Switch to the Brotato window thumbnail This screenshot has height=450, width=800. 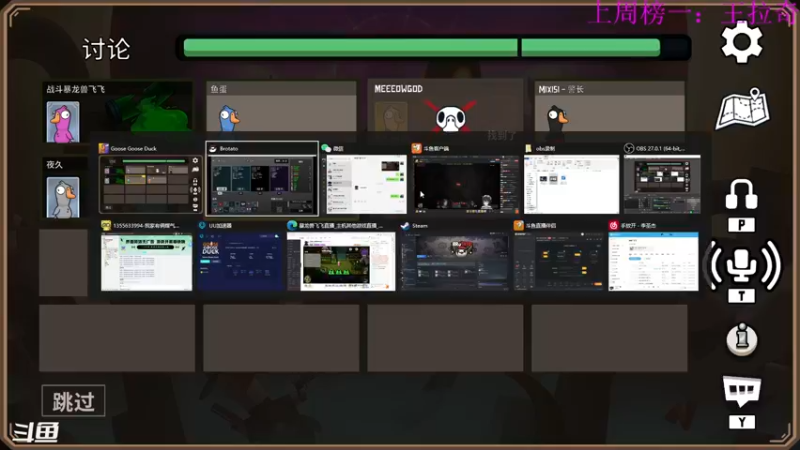coord(262,179)
